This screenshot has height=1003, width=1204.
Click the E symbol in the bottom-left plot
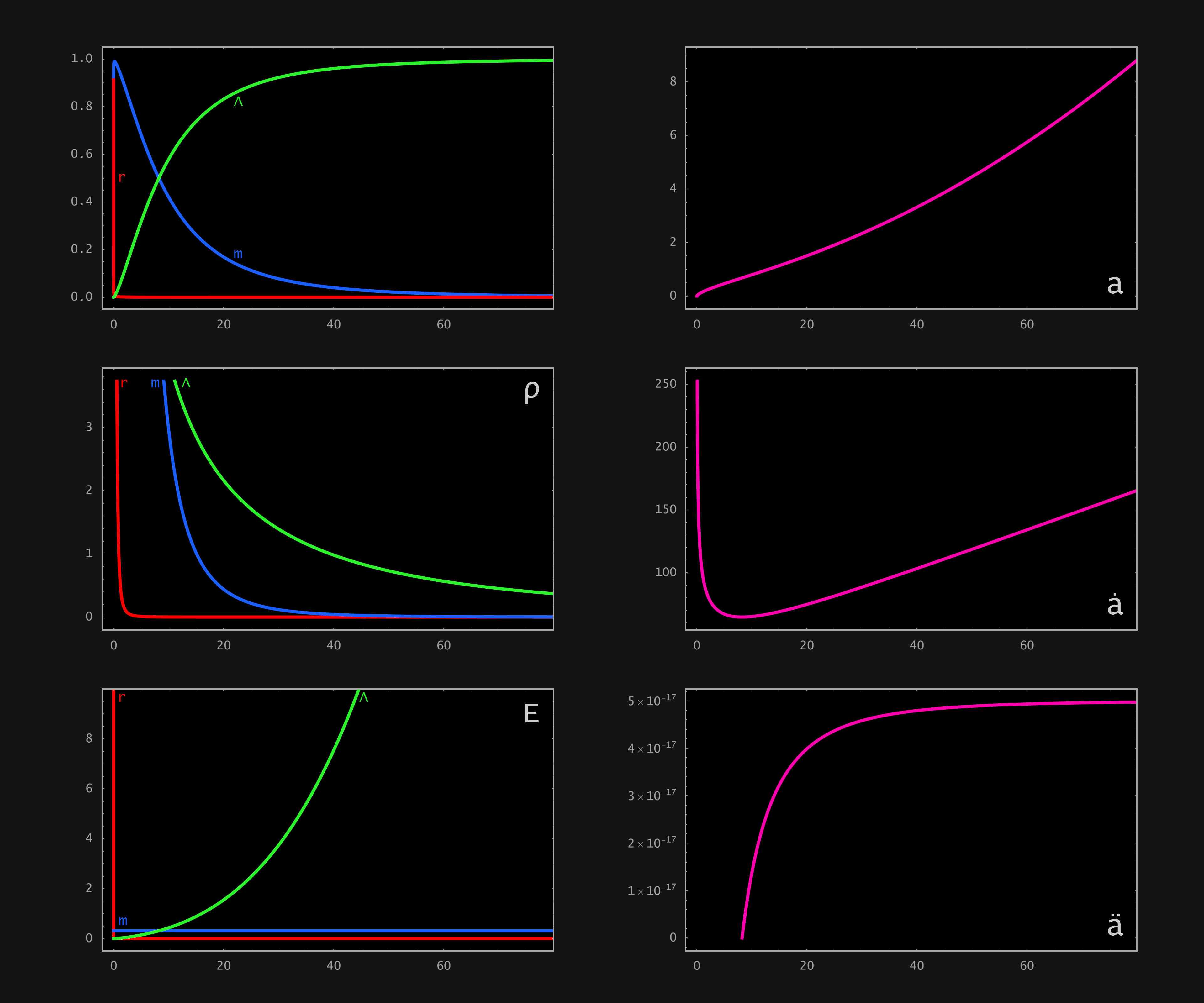click(531, 714)
